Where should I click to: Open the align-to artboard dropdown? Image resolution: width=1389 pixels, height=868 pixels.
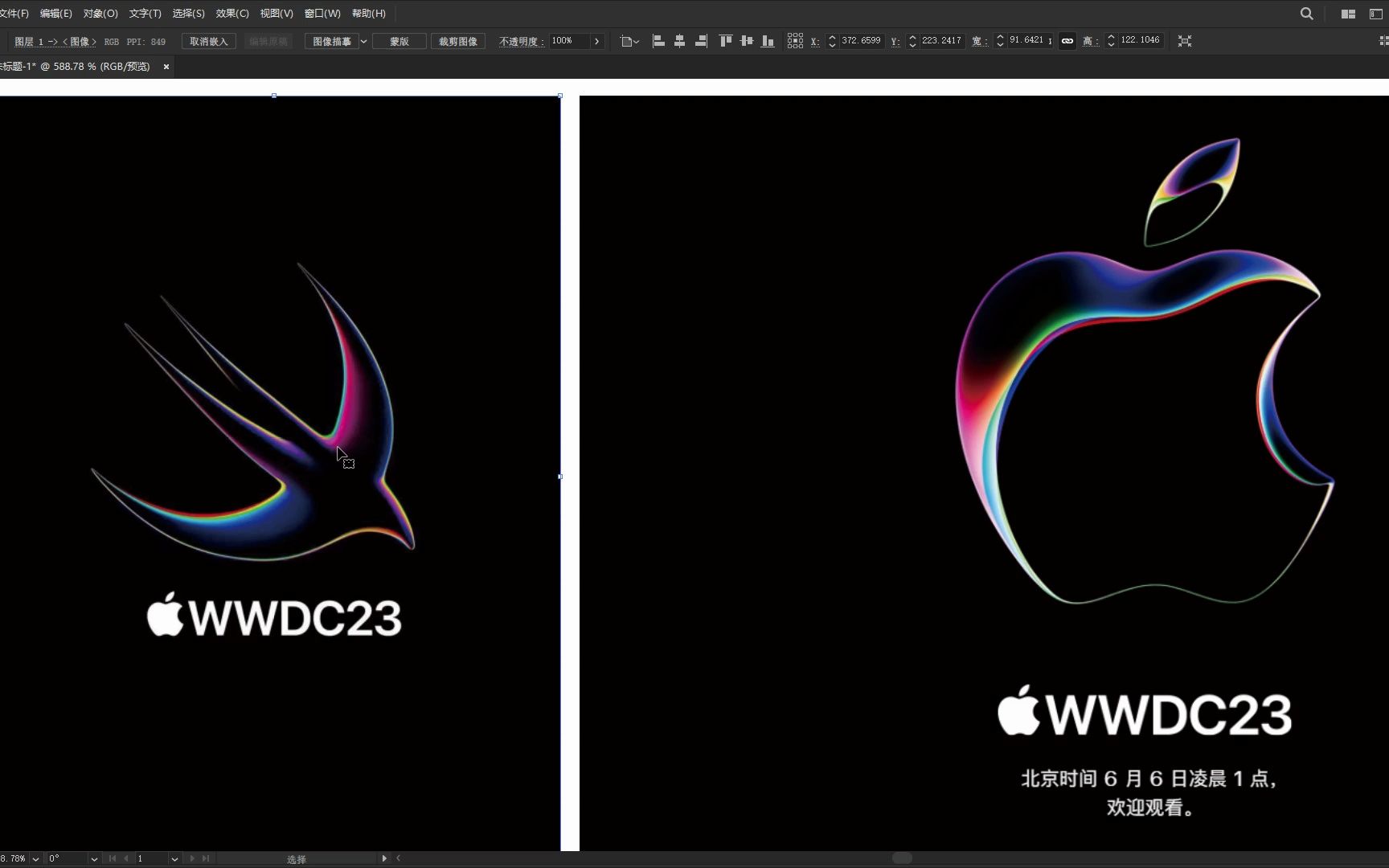tap(630, 41)
